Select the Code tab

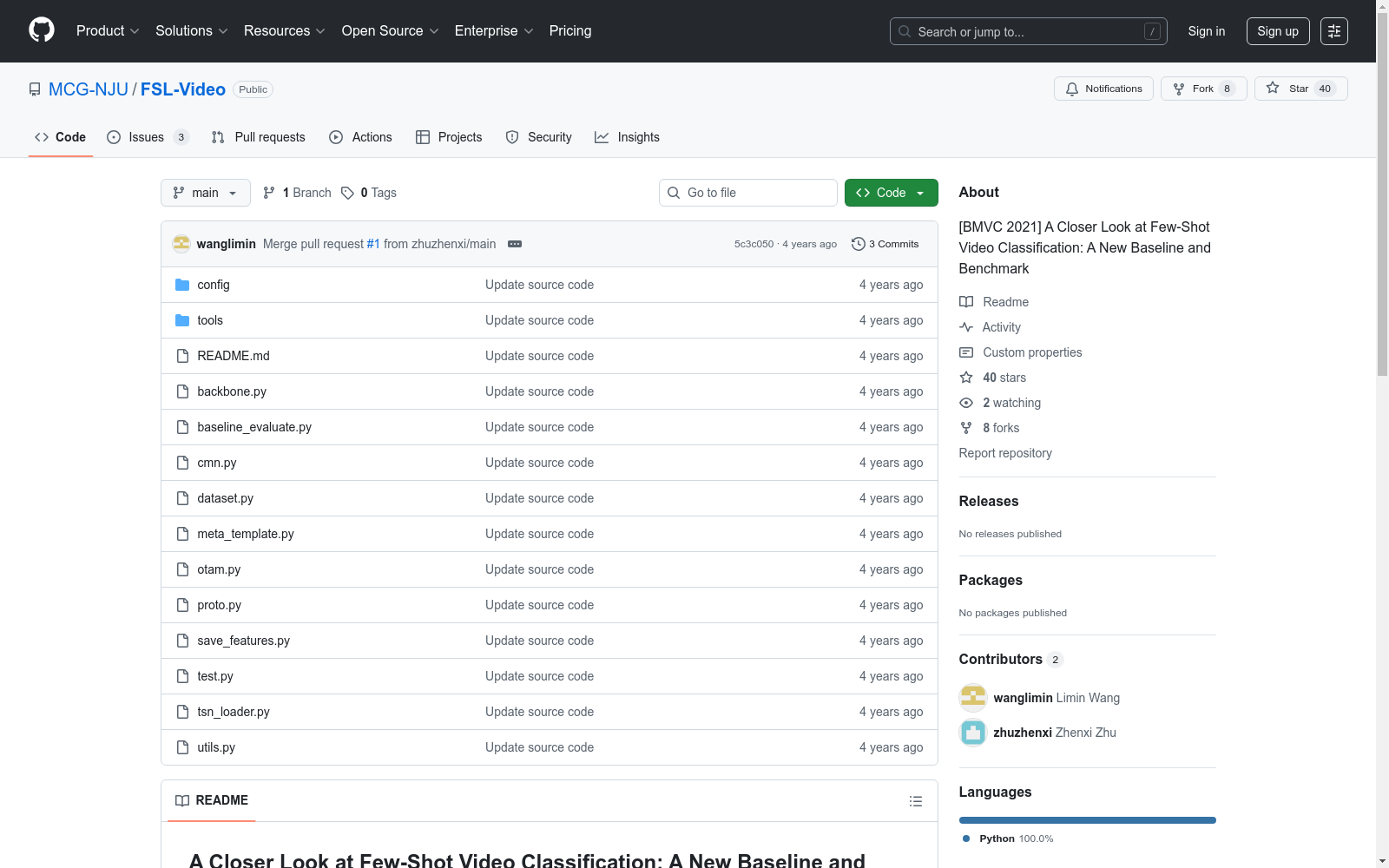tap(61, 137)
